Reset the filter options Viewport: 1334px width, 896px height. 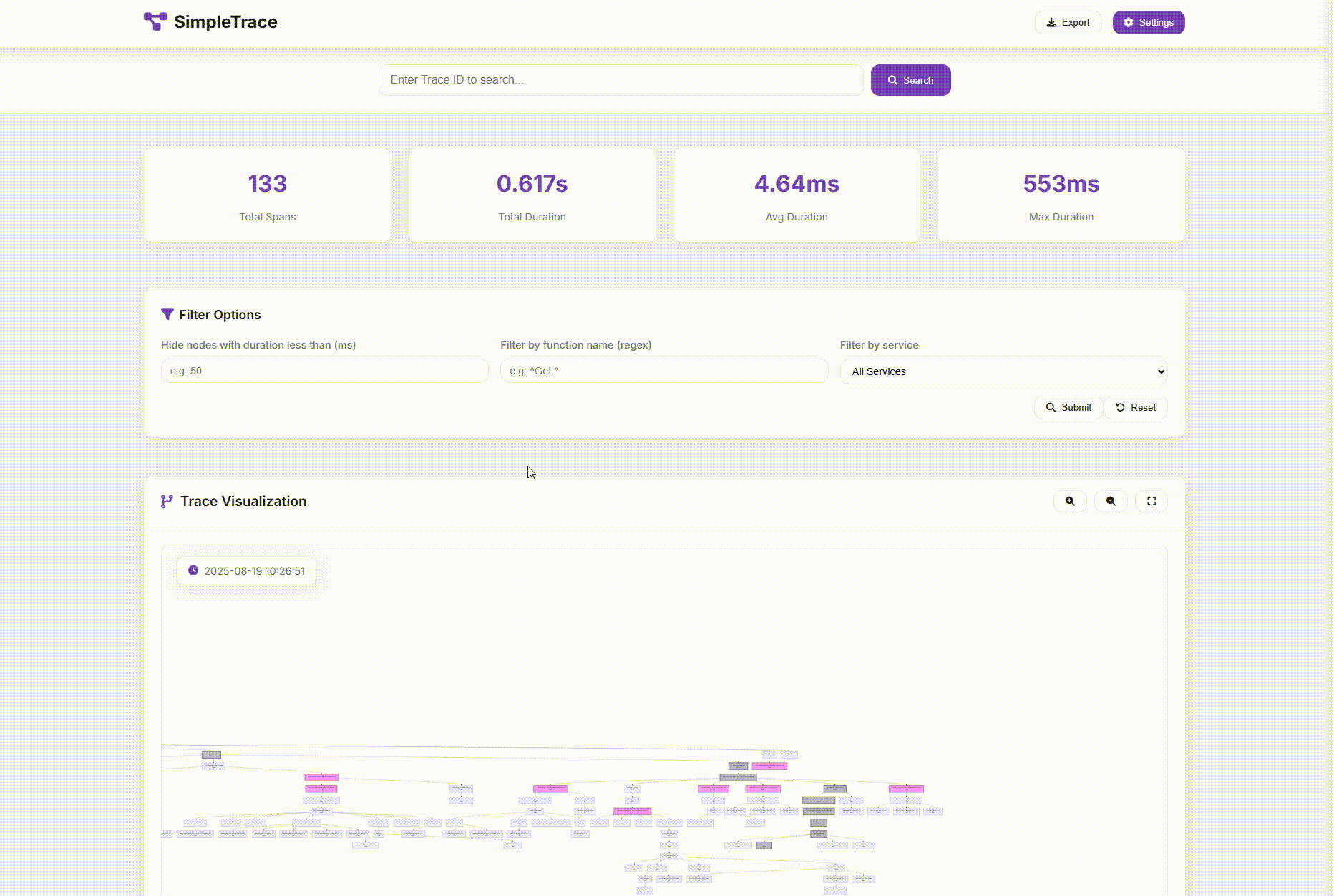[x=1135, y=407]
